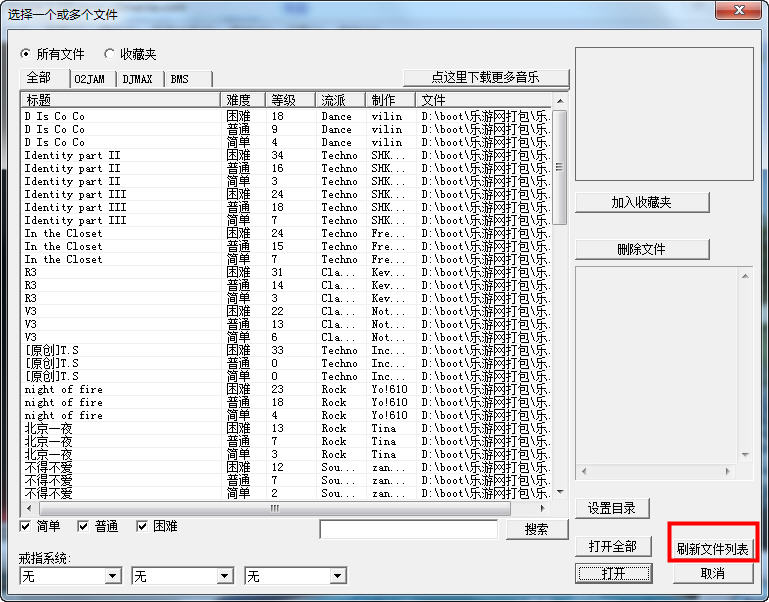
Task: Select V3 简单 level 6 row
Action: [x=287, y=337]
